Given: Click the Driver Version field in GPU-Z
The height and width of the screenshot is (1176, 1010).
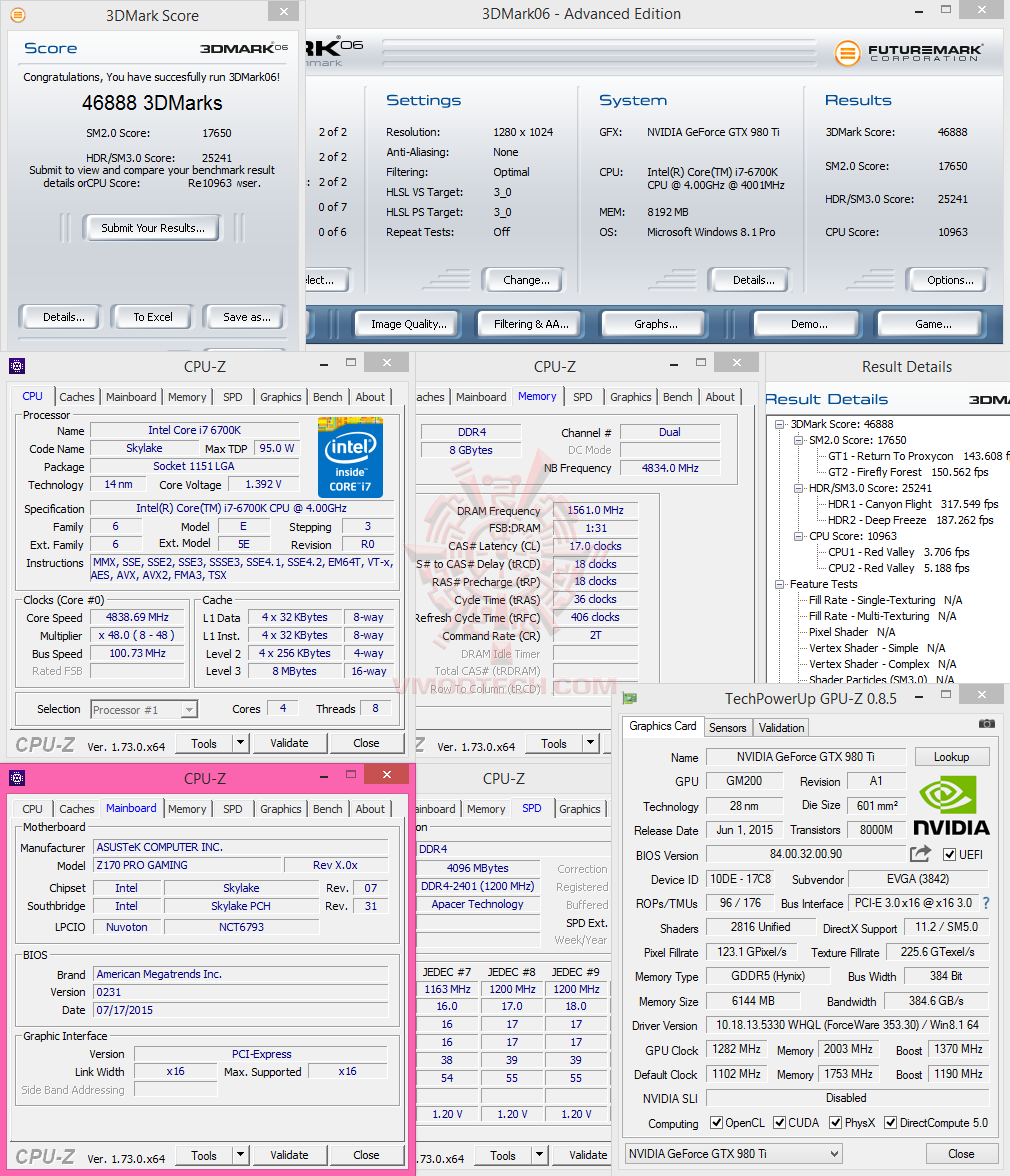Looking at the screenshot, I should tap(847, 1024).
